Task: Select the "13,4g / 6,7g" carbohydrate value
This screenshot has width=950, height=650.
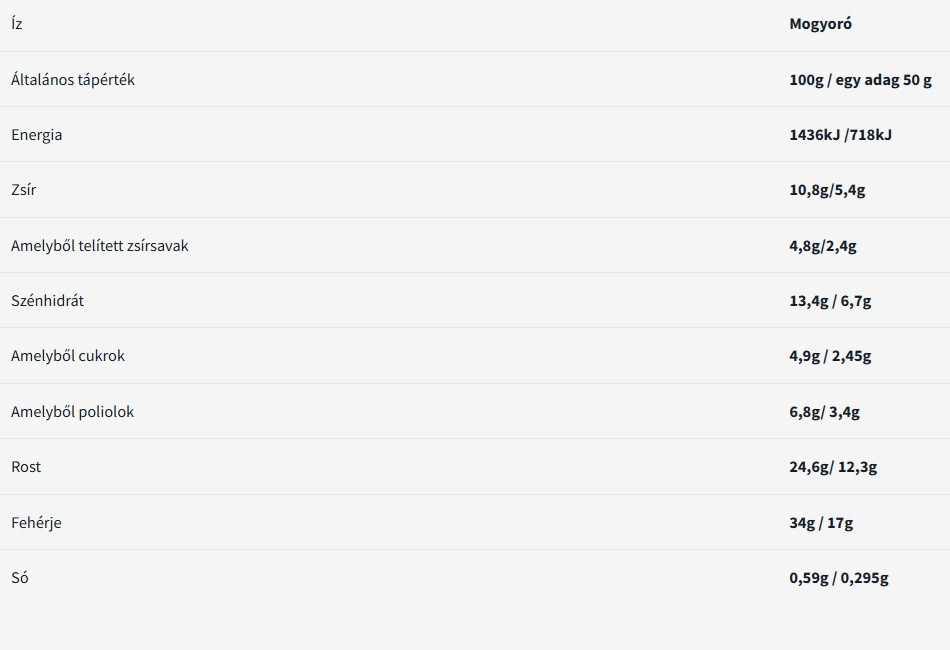Action: click(830, 301)
